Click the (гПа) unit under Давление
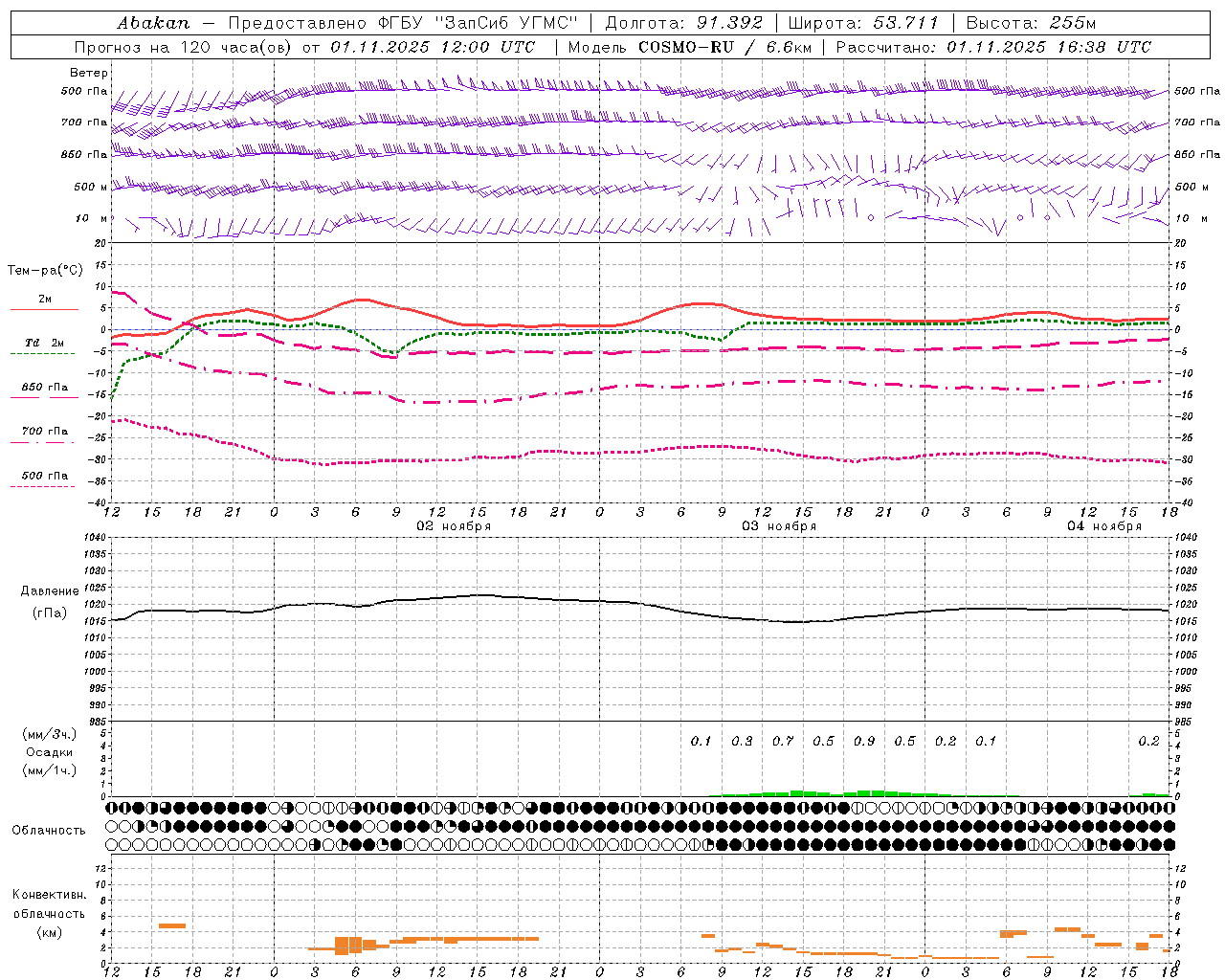 (50, 613)
